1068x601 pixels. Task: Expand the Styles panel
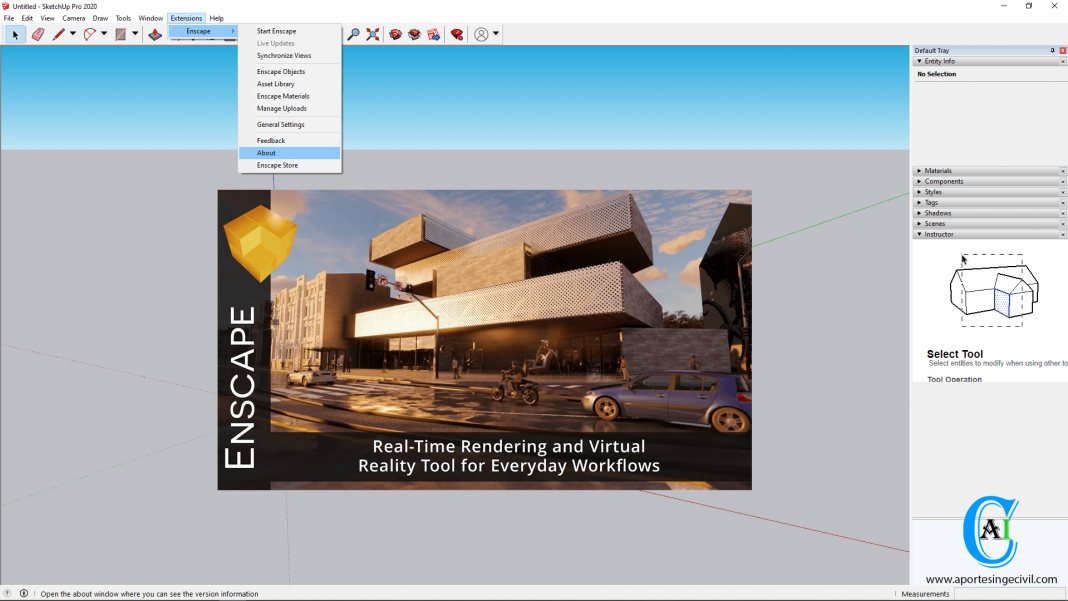(935, 191)
